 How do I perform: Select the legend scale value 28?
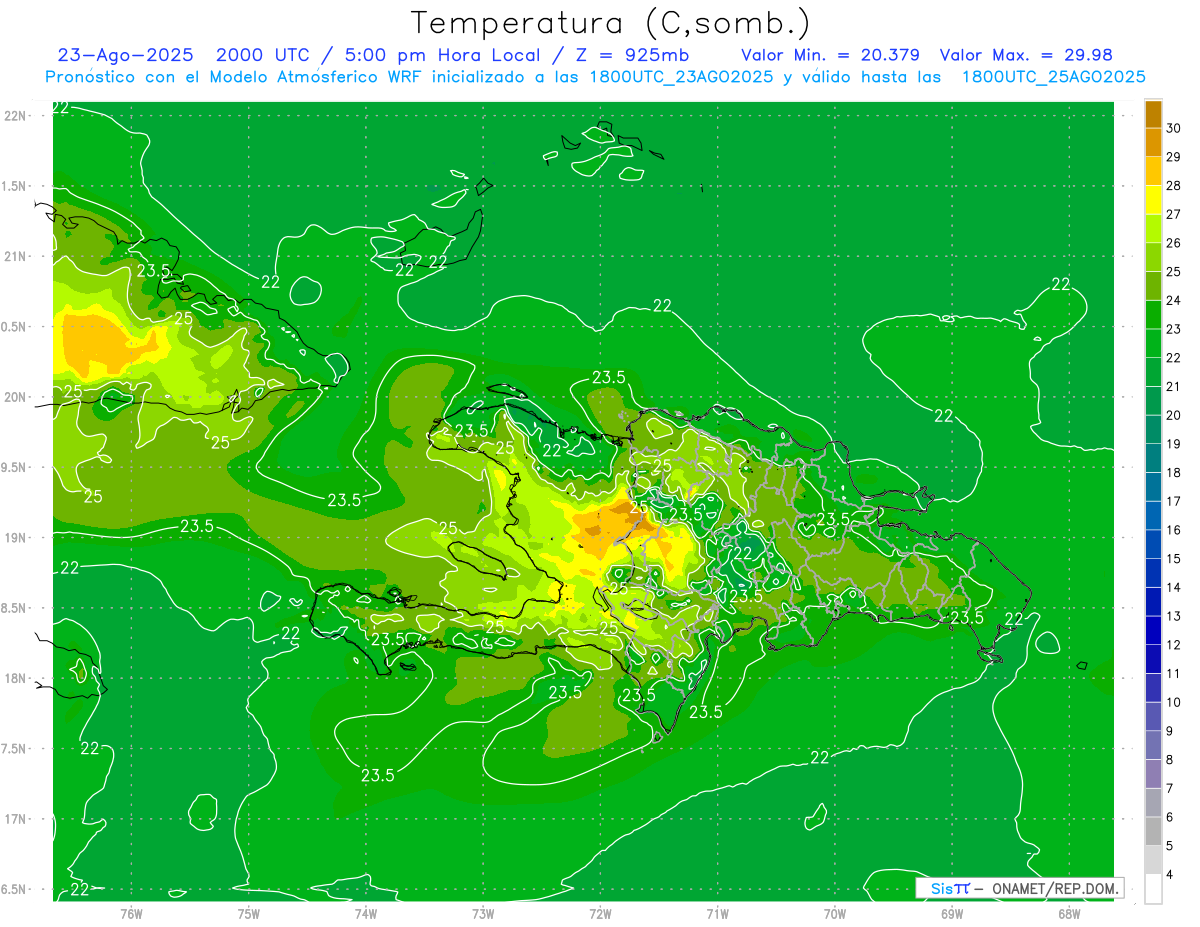point(1174,186)
